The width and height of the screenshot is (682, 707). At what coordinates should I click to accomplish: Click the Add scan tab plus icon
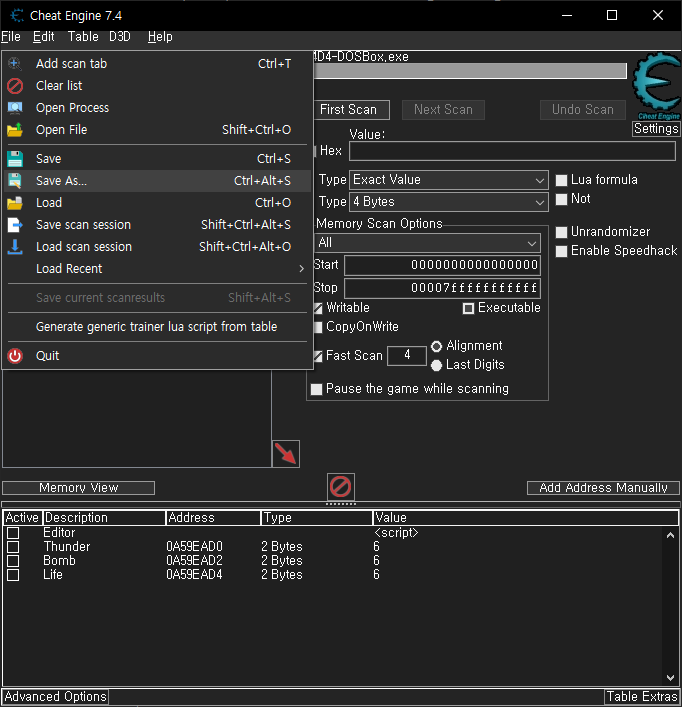tap(15, 64)
